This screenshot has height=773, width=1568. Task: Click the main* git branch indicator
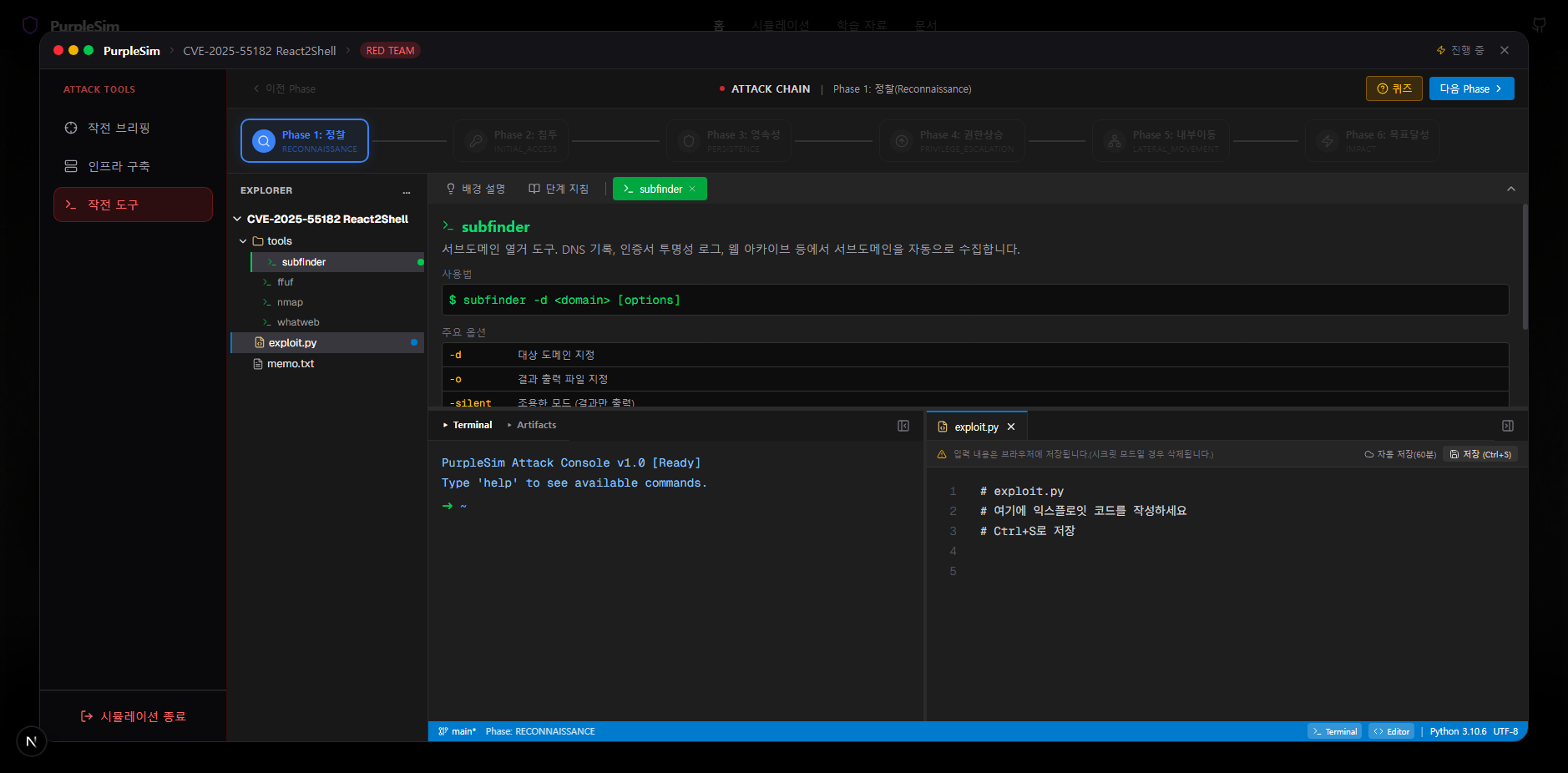[x=458, y=731]
